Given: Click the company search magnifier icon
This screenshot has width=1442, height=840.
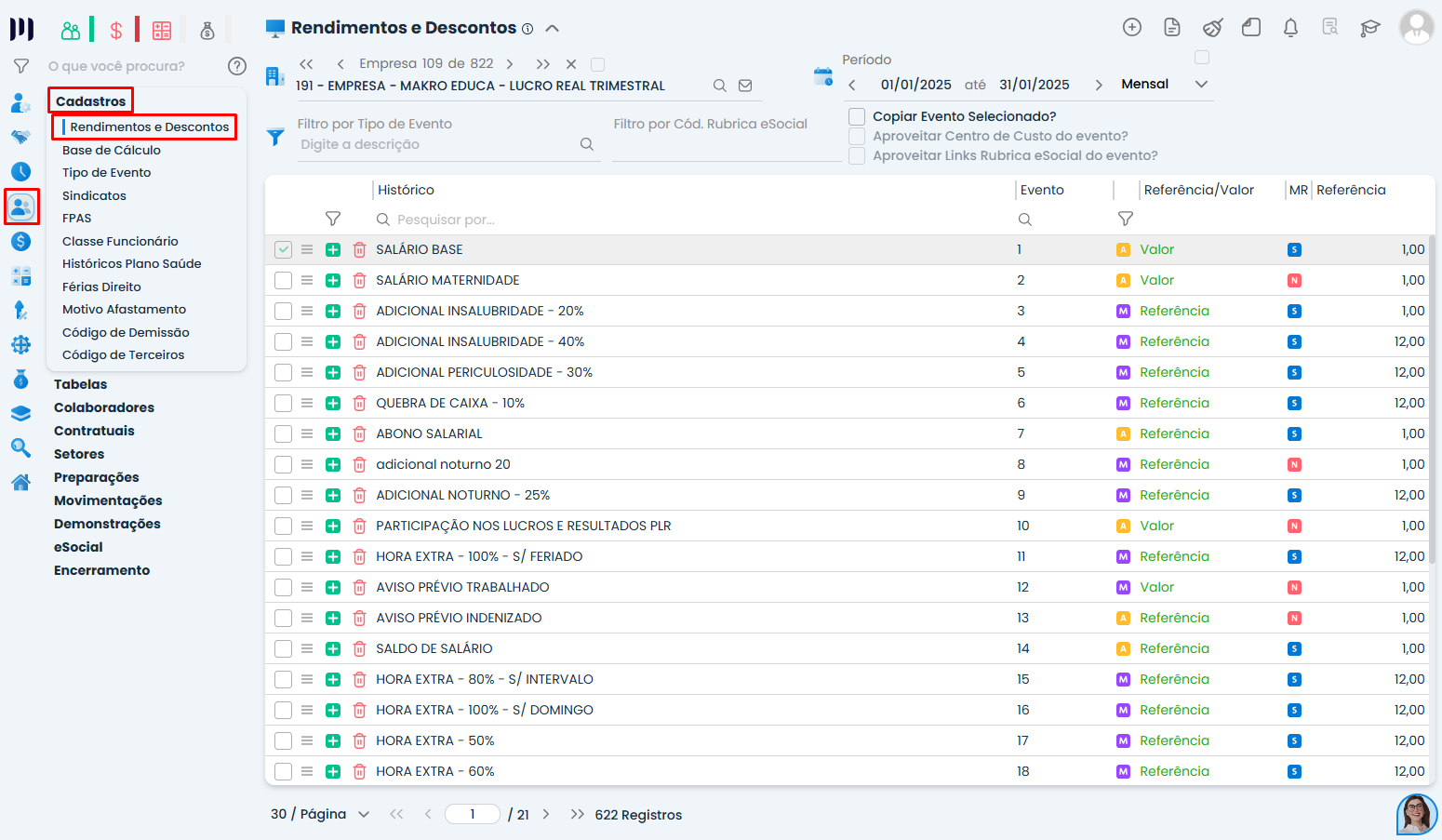Looking at the screenshot, I should [719, 86].
